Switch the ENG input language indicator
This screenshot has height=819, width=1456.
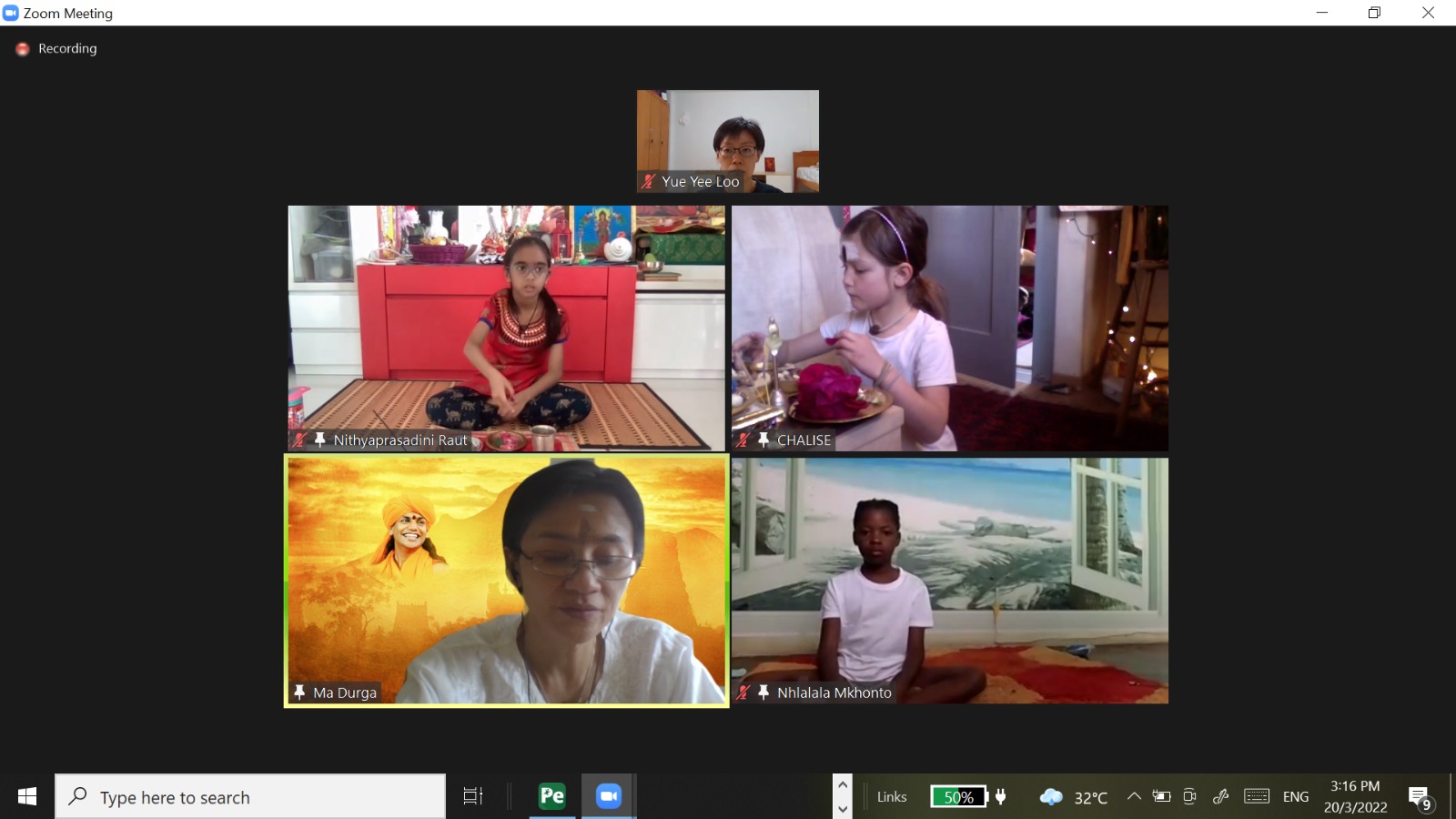[1295, 797]
